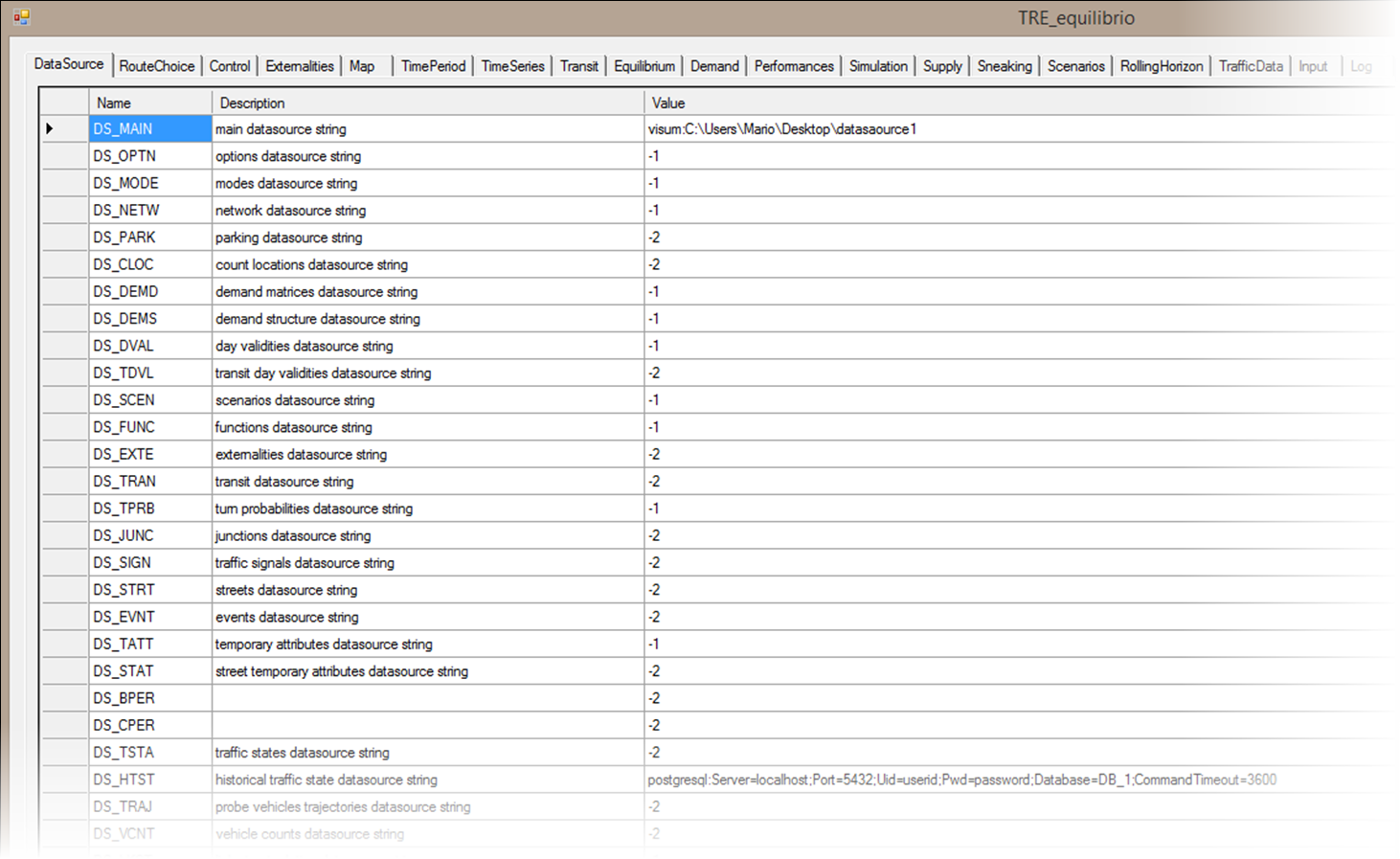Switch to the Externalities tab
This screenshot has height=859, width=1400.
300,66
